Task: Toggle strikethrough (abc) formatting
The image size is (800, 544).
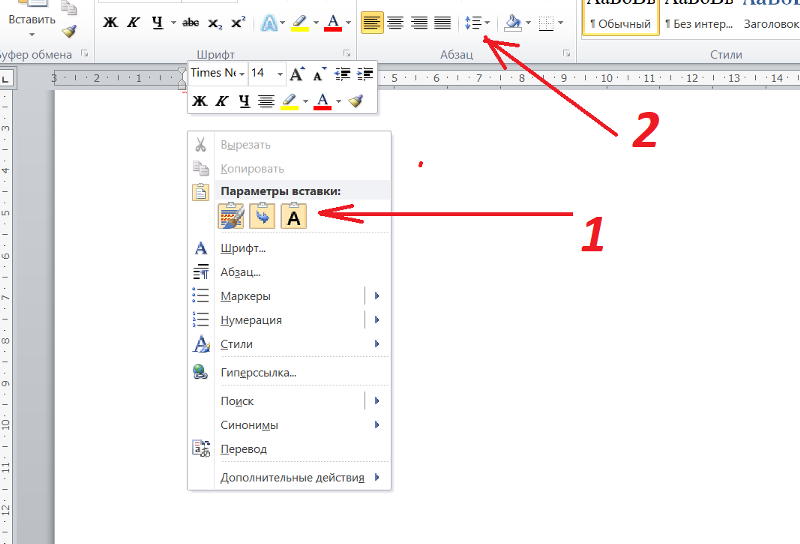Action: click(191, 23)
